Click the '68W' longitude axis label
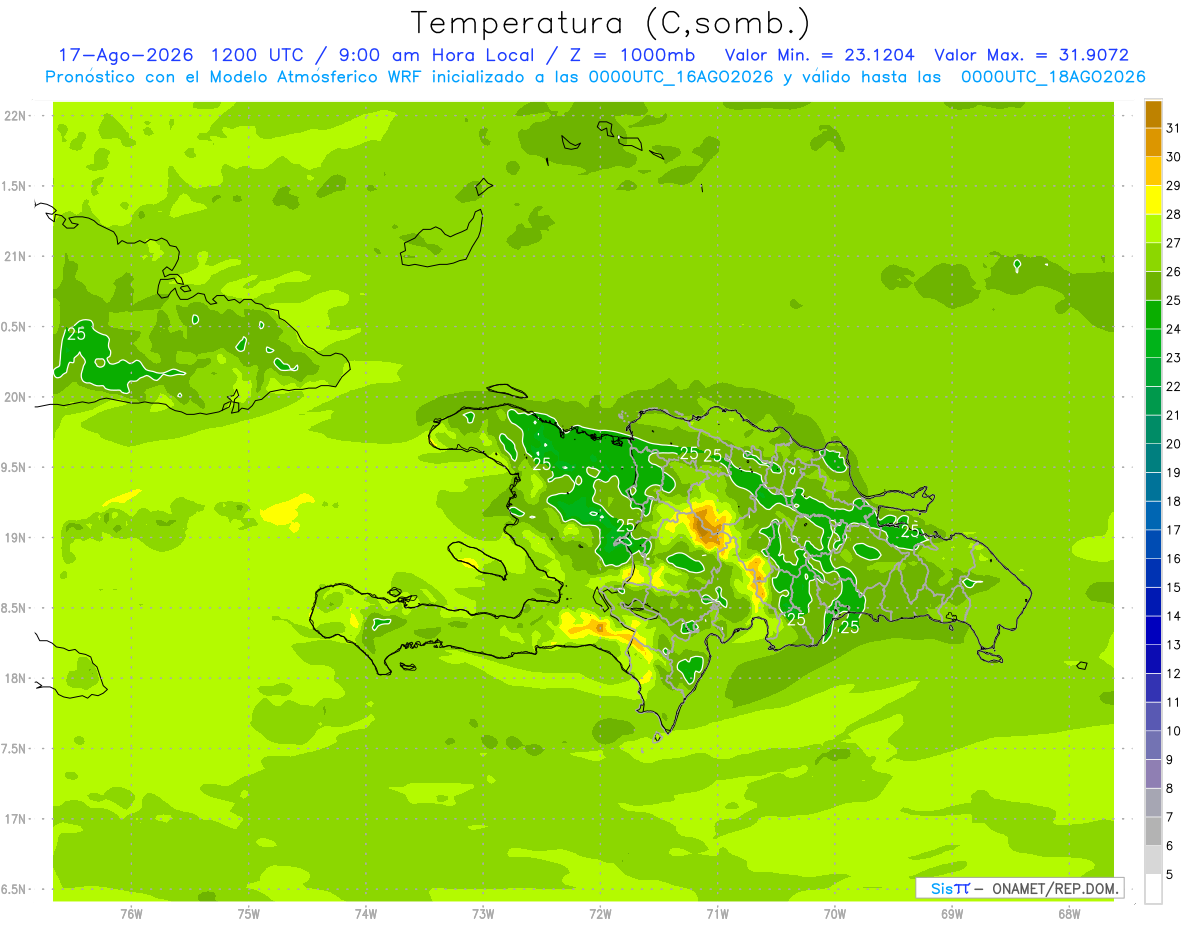This screenshot has height=927, width=1200. [x=1069, y=915]
